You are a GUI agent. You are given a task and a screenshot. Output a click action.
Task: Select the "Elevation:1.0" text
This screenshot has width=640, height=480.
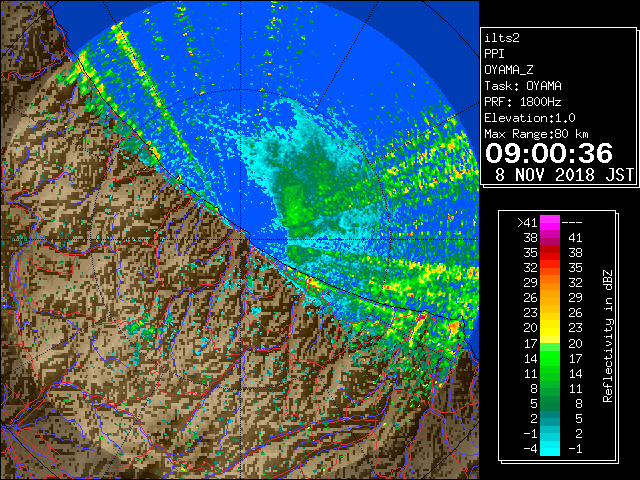[530, 118]
